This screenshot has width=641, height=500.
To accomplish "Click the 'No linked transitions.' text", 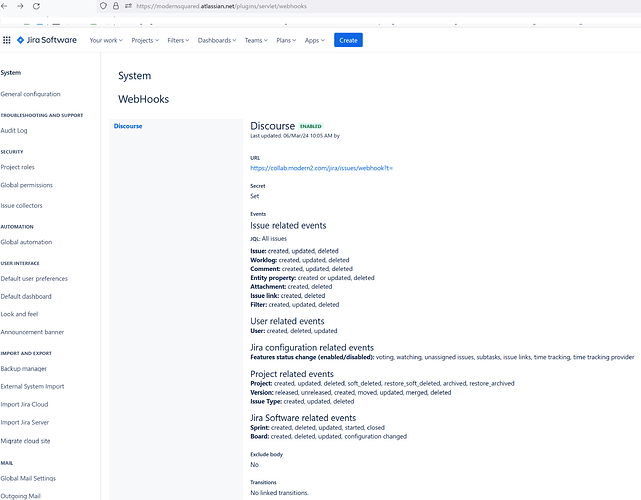I will coord(279,493).
